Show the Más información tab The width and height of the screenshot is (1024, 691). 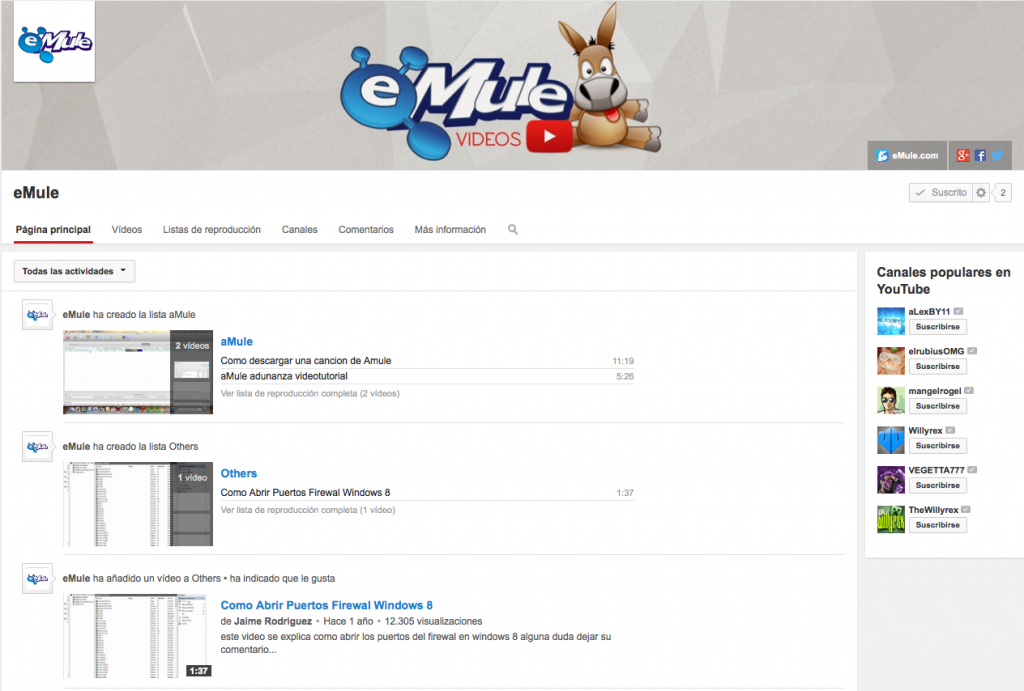[450, 230]
